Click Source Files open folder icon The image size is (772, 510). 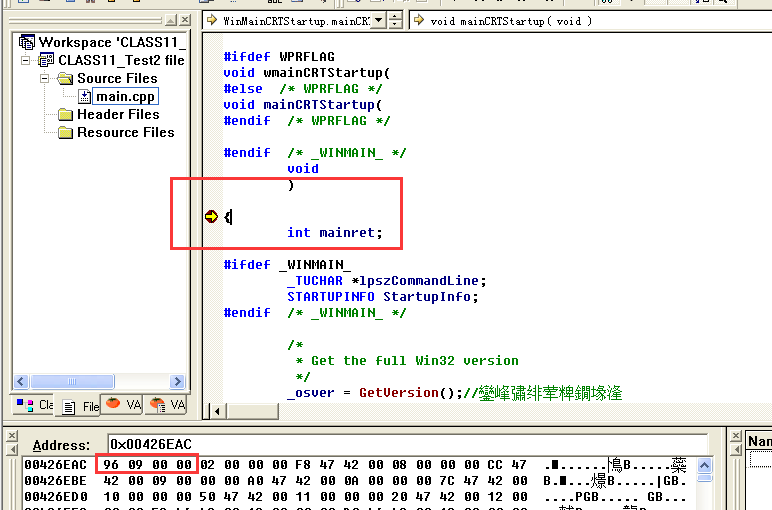pos(65,79)
